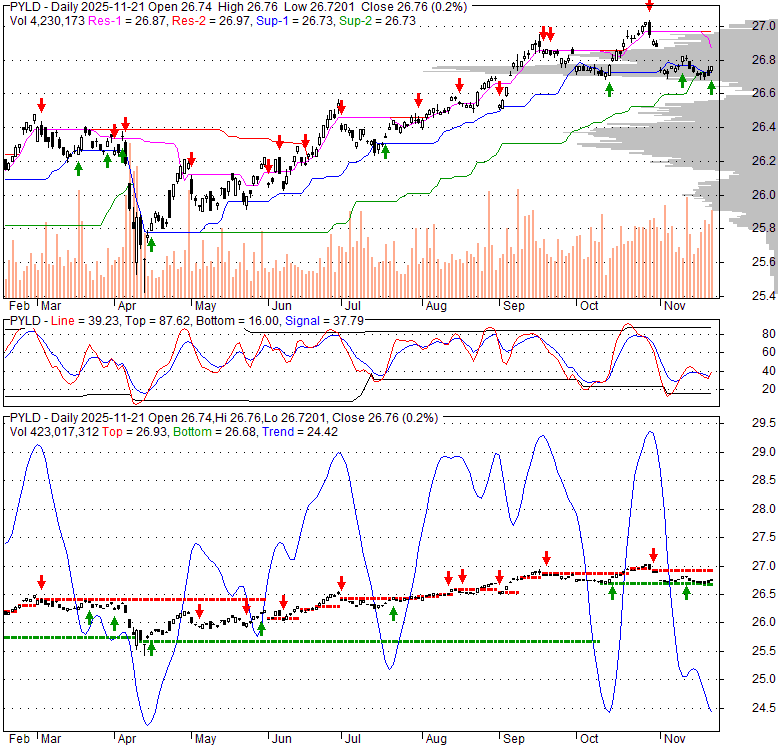
Task: Click the 27.5 label on lower chart axis
Action: pos(764,537)
